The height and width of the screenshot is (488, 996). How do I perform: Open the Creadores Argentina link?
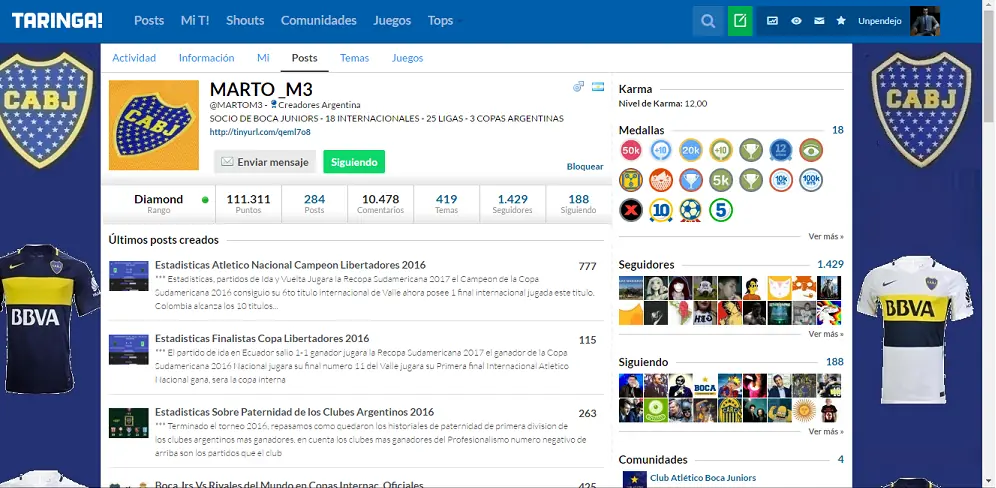(x=319, y=105)
